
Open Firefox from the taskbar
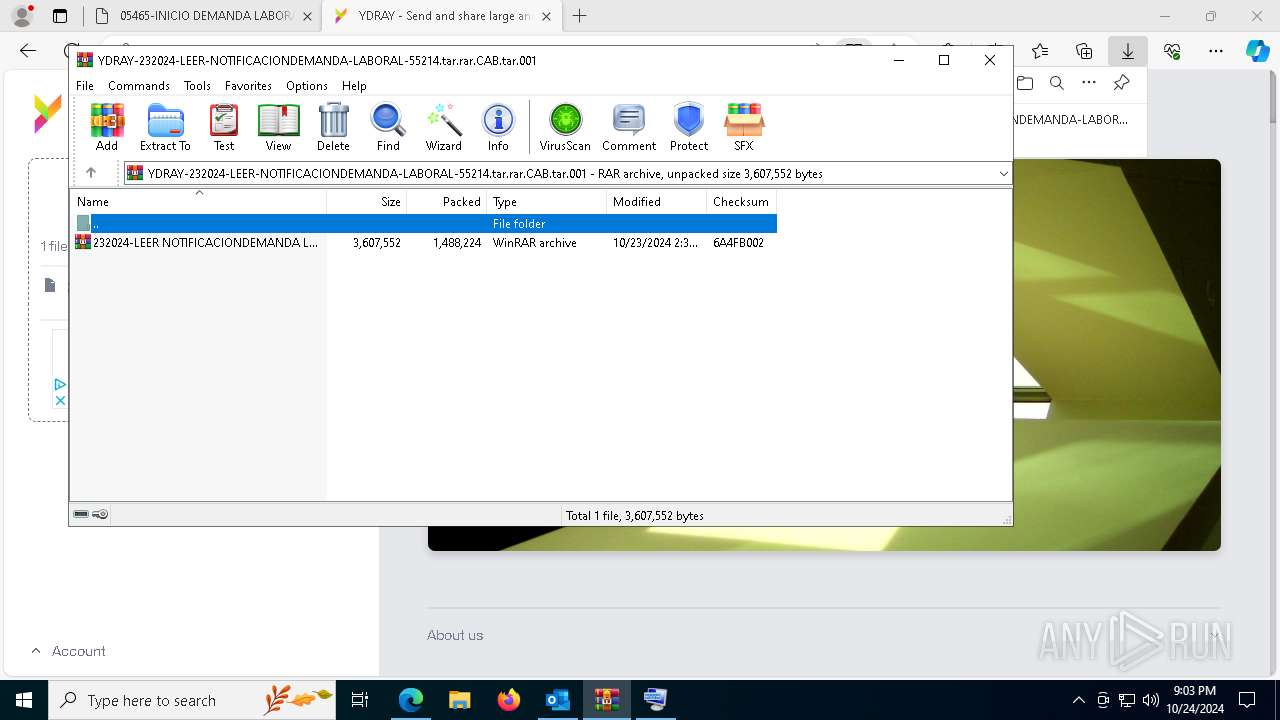click(x=509, y=700)
